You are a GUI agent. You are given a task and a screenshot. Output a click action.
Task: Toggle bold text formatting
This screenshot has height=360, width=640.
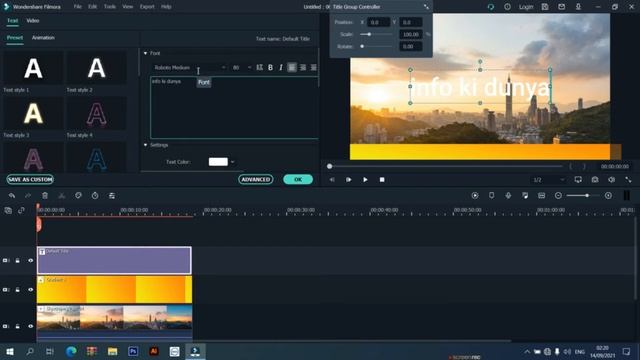pos(270,67)
